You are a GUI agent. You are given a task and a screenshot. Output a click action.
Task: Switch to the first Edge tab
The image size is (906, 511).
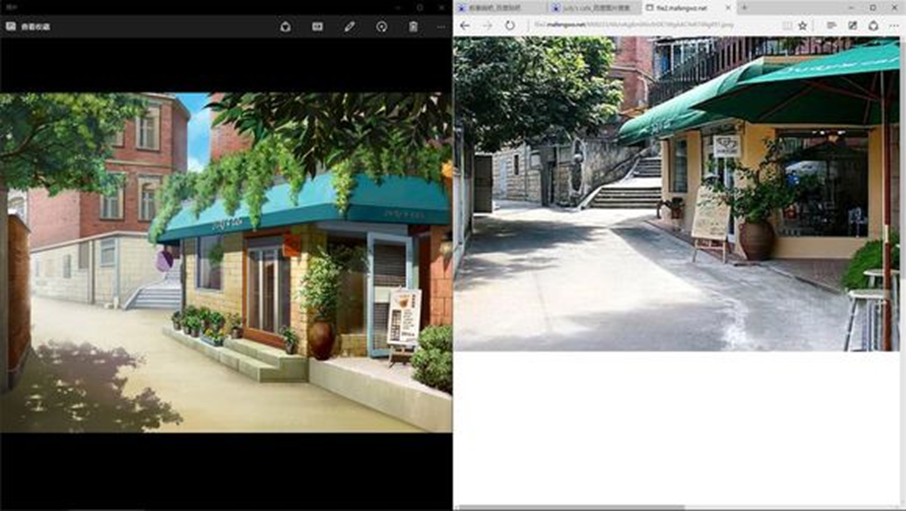pos(500,8)
